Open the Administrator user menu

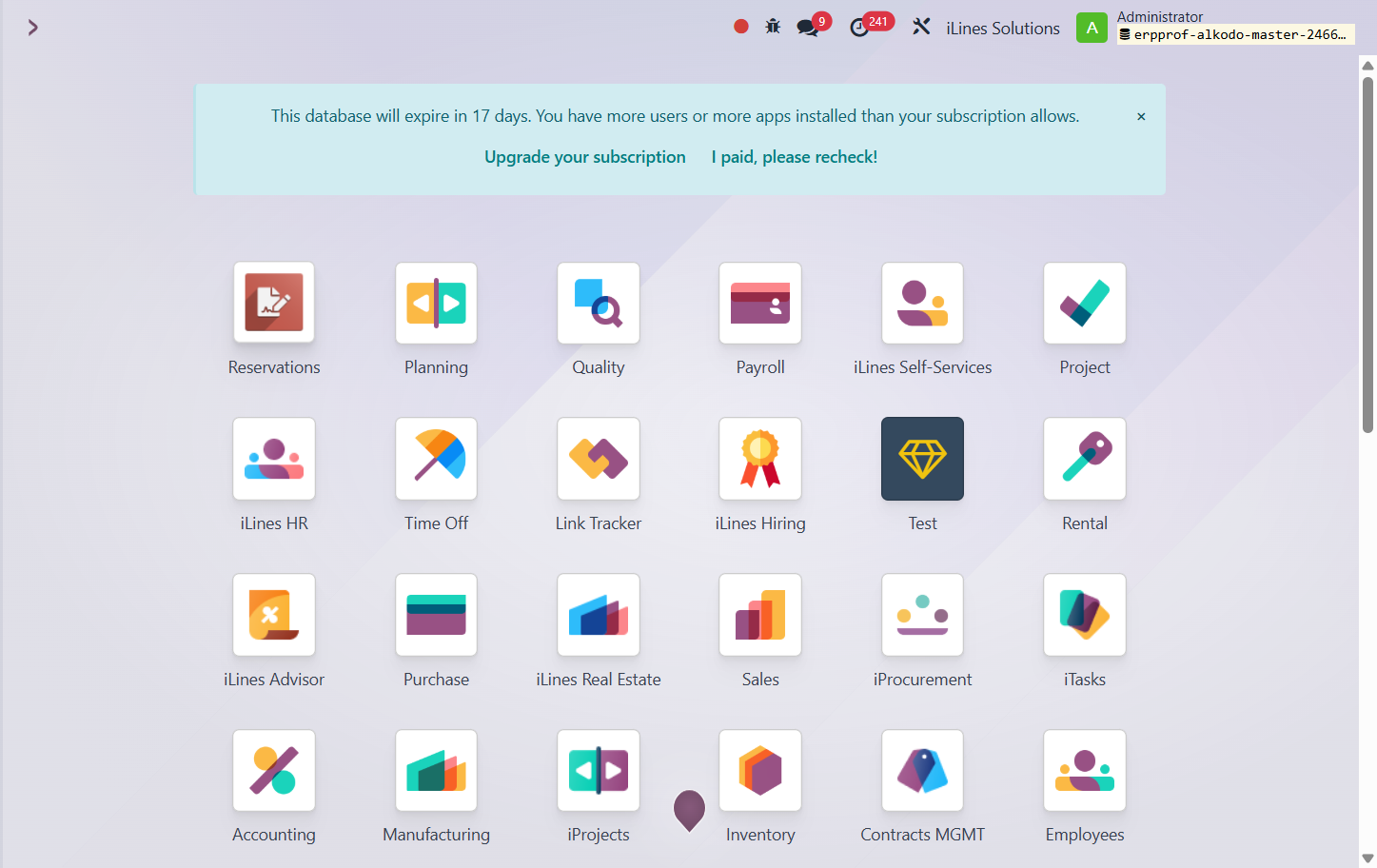1214,27
